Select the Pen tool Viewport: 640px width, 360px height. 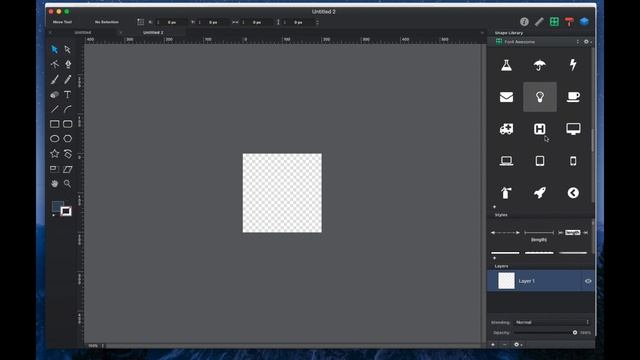(x=68, y=64)
